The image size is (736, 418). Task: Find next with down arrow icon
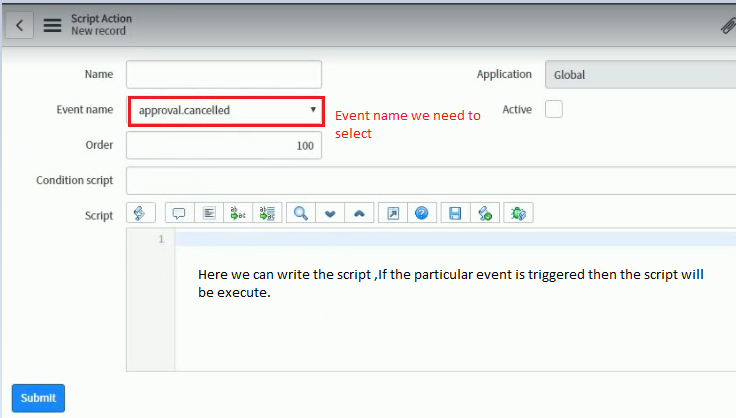330,213
